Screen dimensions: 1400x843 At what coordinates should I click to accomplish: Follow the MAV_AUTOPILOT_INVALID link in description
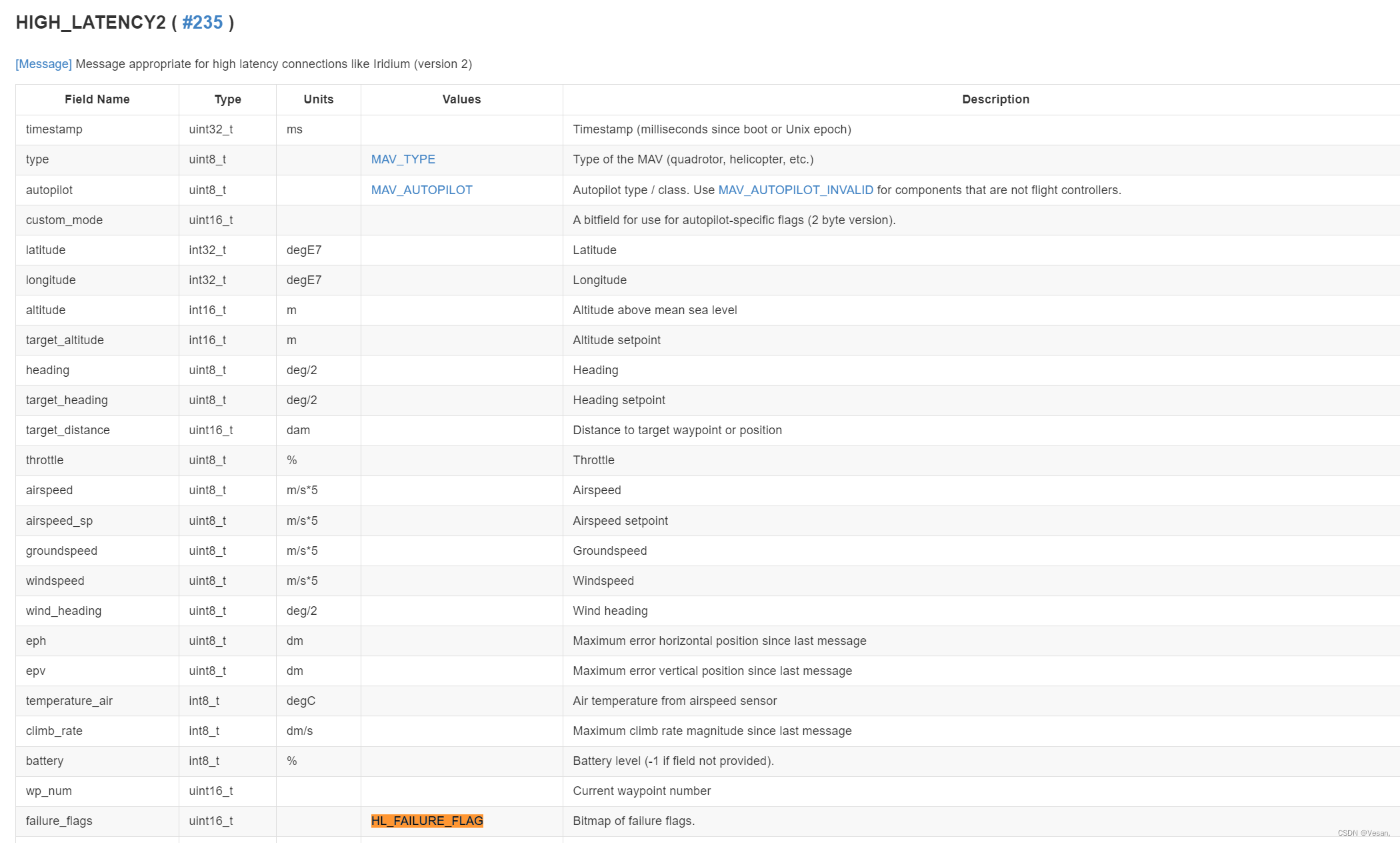[795, 190]
